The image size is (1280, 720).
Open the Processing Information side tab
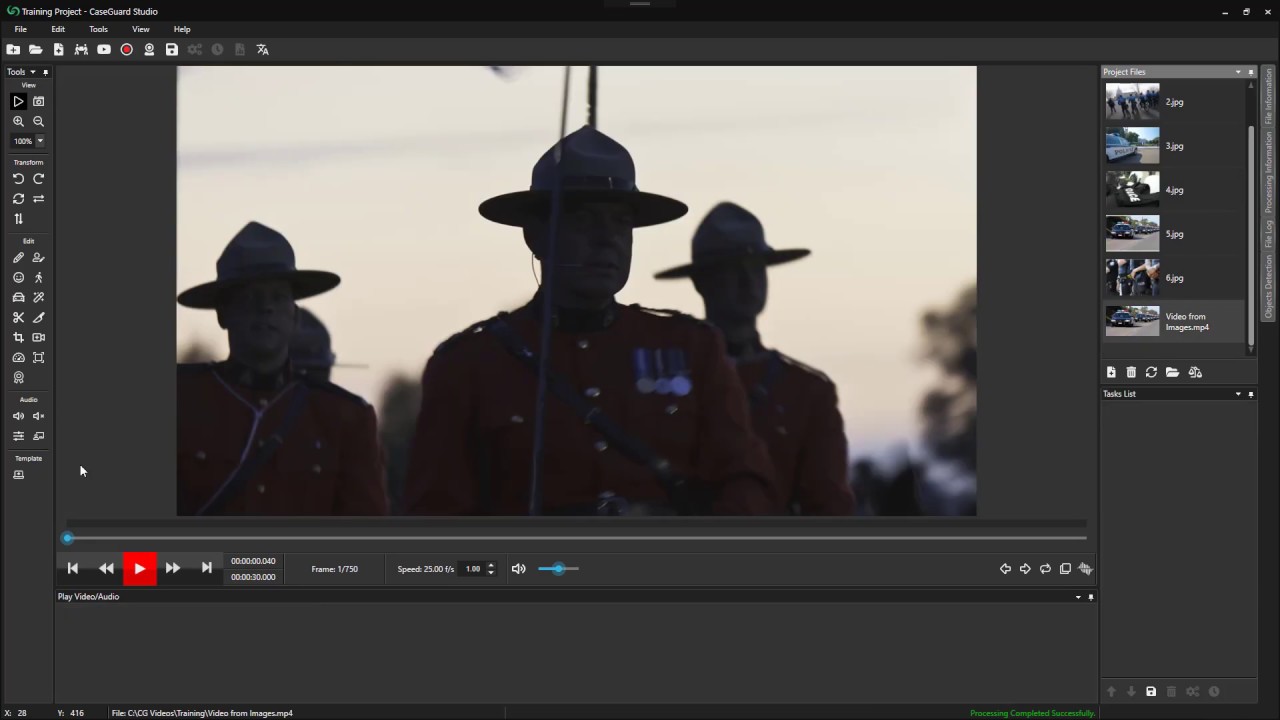point(1269,172)
